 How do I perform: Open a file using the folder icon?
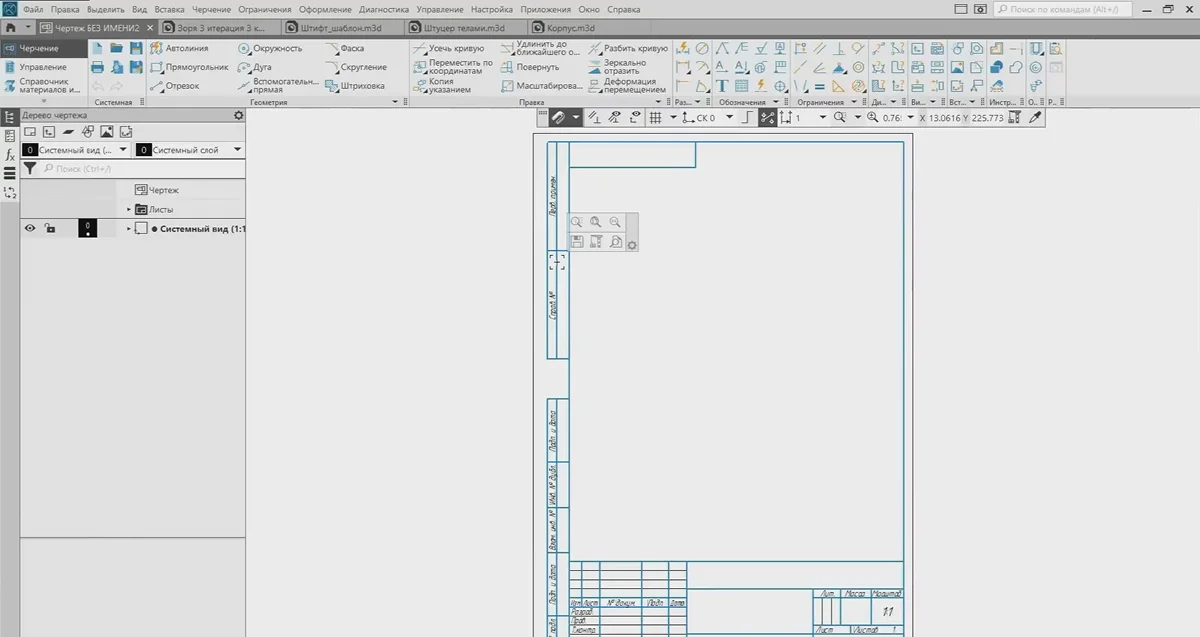click(x=117, y=48)
